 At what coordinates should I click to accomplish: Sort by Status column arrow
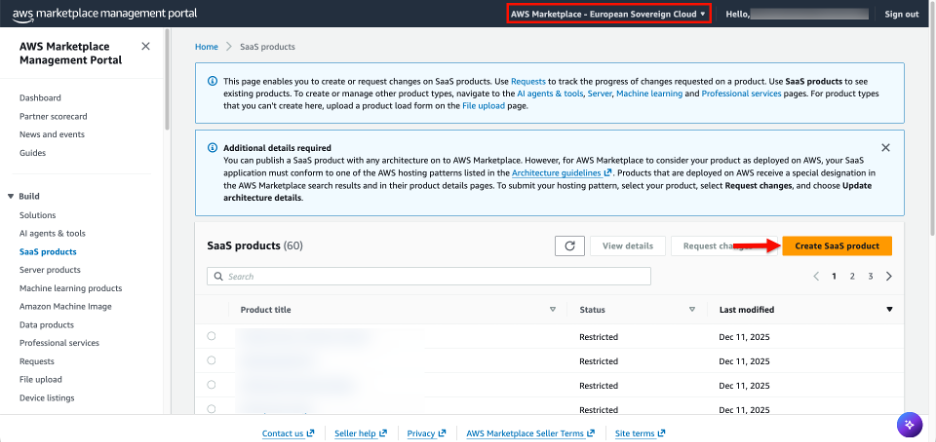[x=692, y=309]
